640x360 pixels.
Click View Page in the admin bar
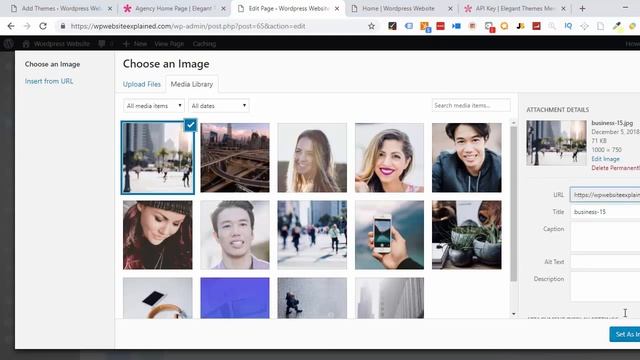[169, 44]
